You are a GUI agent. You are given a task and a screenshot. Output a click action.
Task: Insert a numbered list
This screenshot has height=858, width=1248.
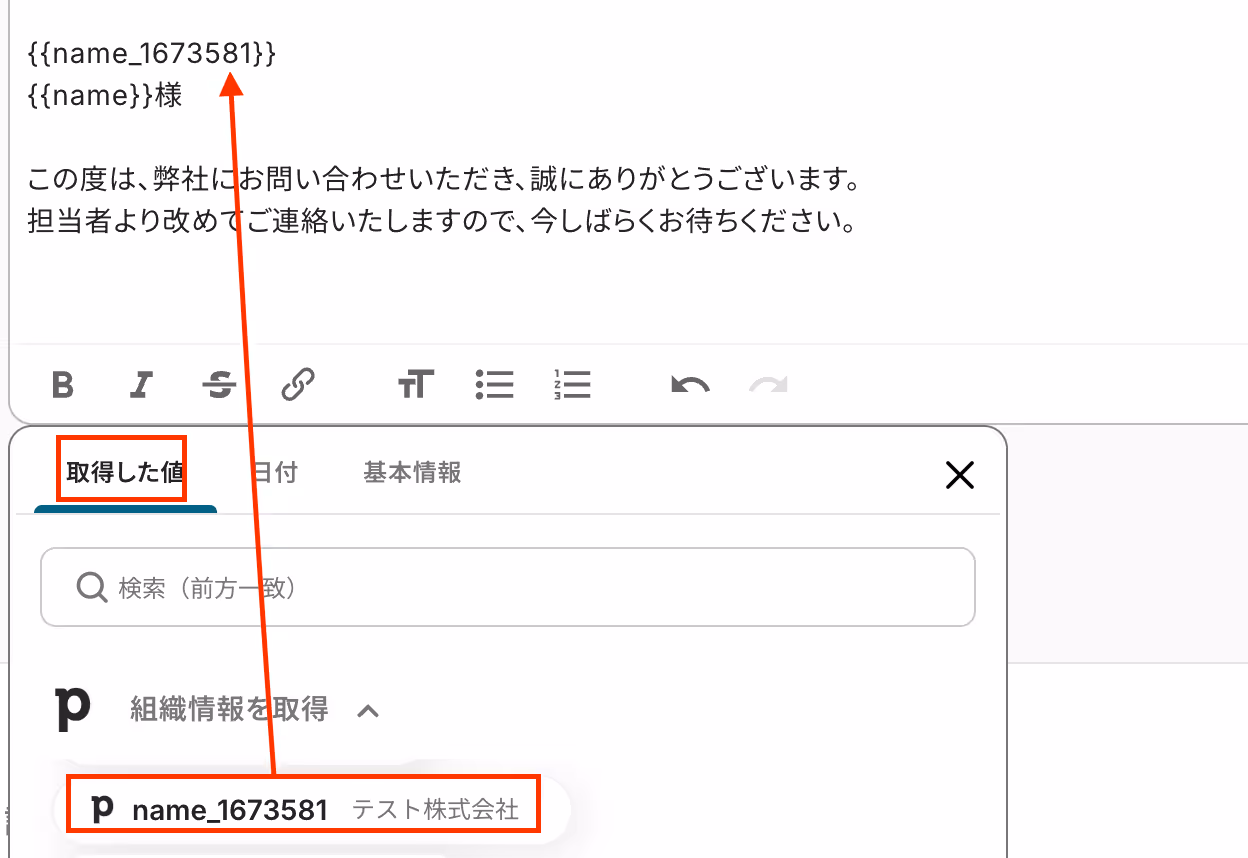571,384
